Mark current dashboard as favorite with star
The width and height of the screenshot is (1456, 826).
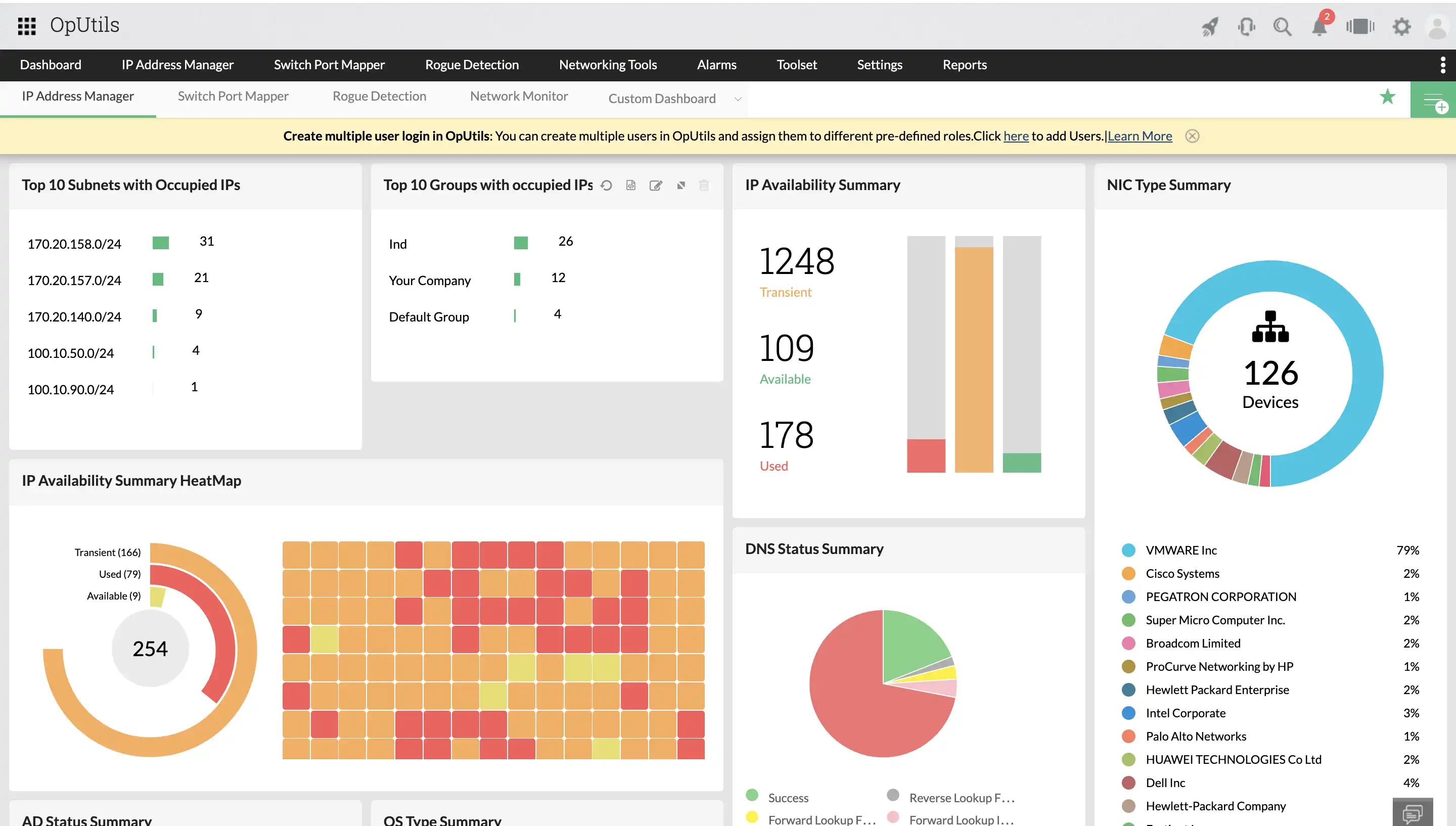click(x=1388, y=97)
